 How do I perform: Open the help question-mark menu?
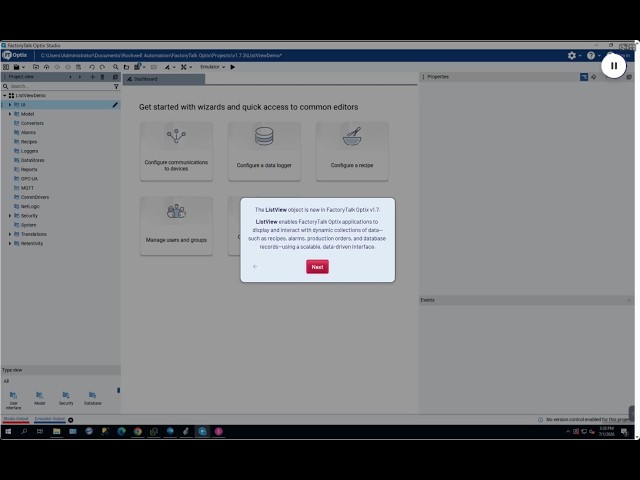click(x=591, y=56)
